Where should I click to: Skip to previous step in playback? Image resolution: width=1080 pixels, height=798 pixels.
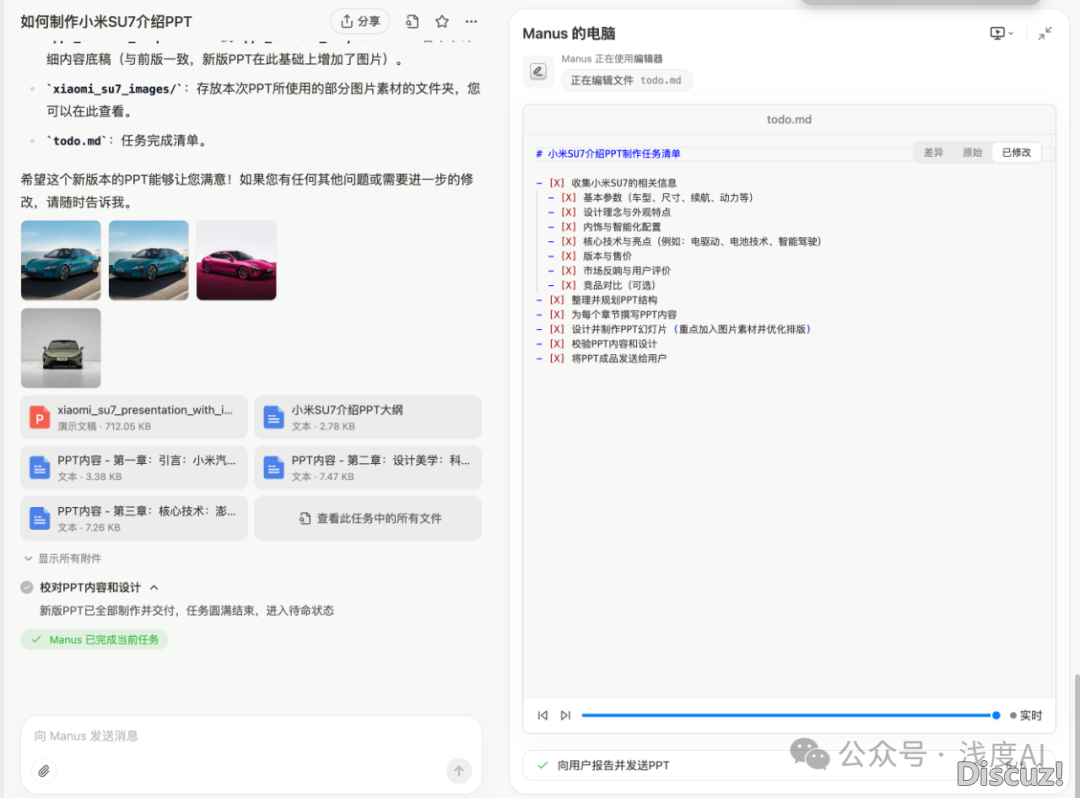(x=543, y=715)
